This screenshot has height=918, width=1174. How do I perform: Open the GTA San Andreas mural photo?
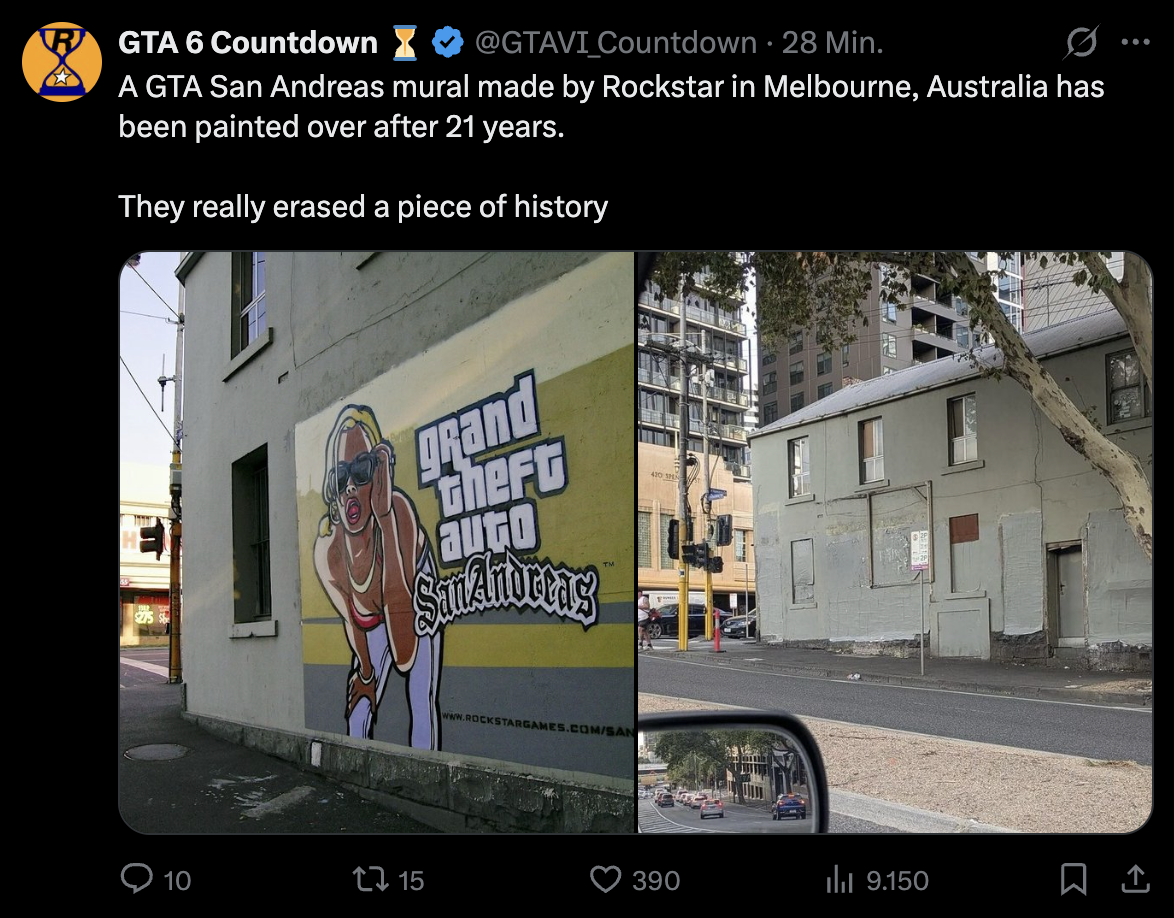point(377,542)
